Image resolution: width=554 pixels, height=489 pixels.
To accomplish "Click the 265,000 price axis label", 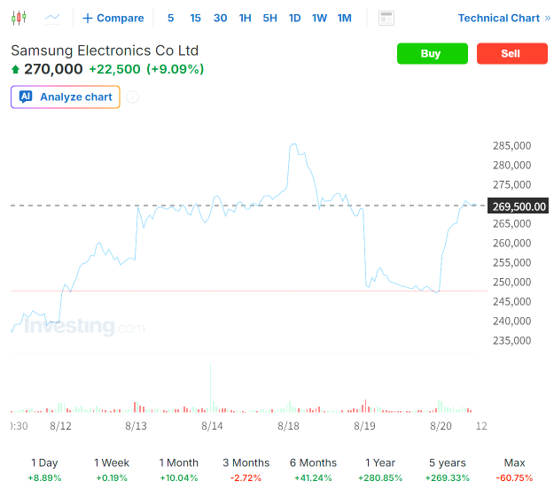I will point(512,223).
